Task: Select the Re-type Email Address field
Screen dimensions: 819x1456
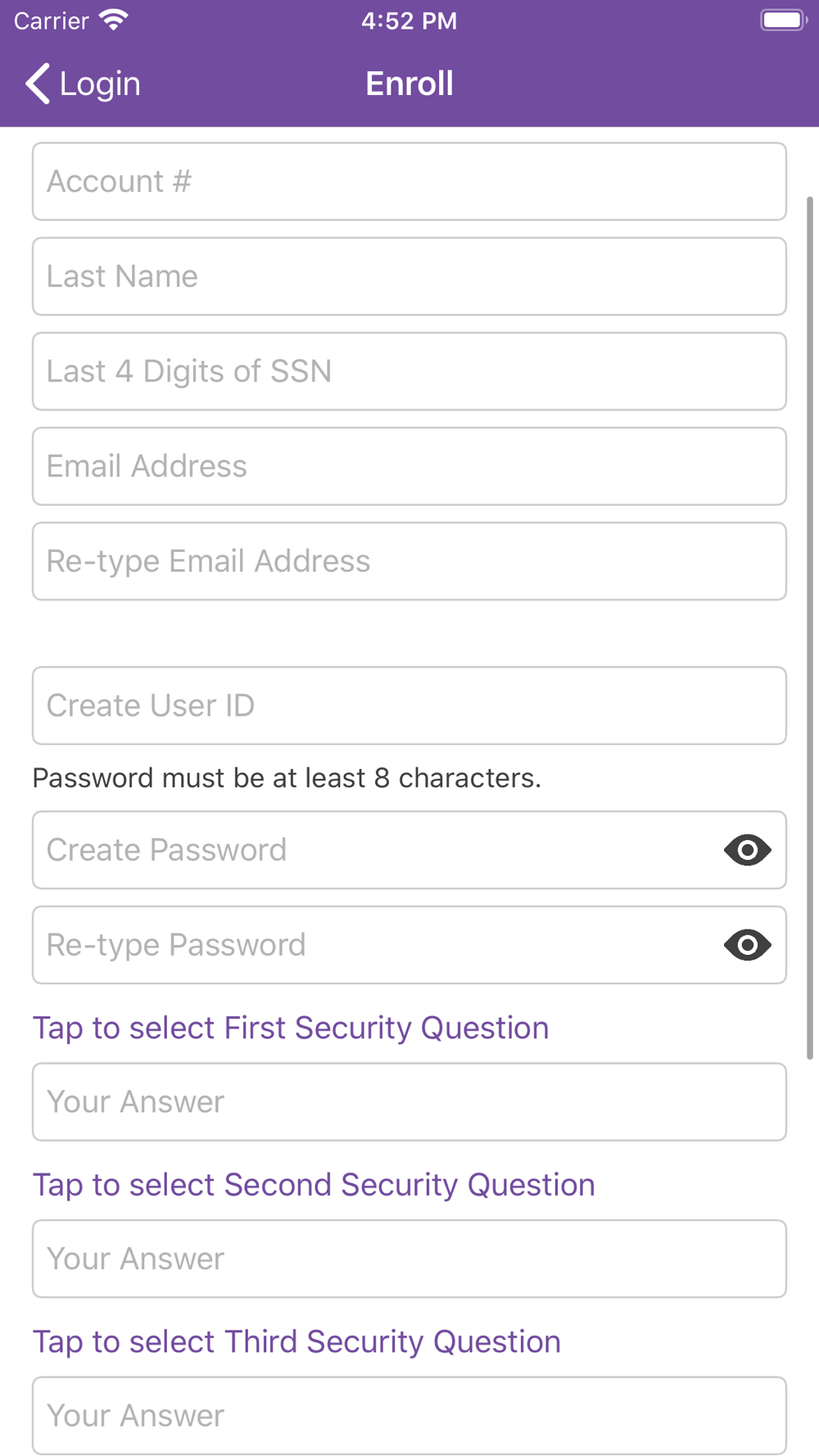Action: [x=409, y=562]
